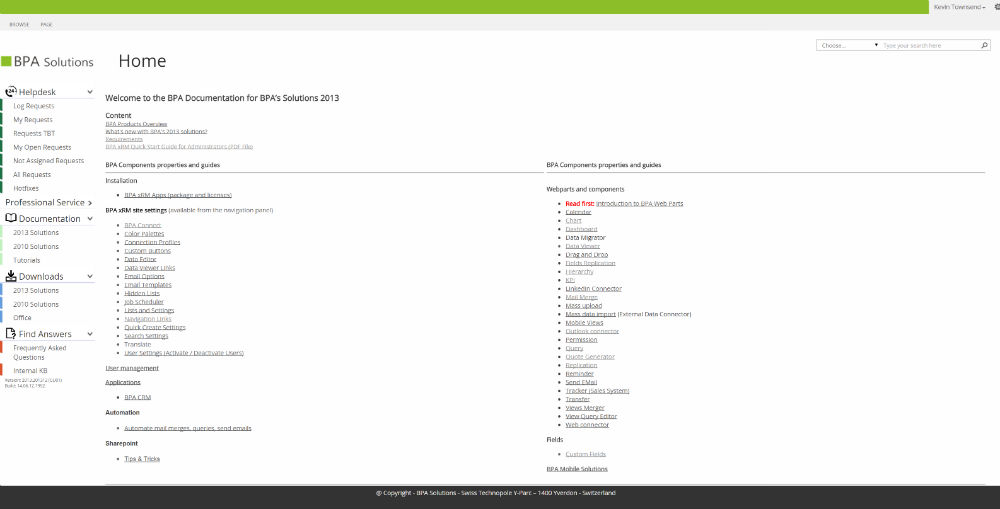Open Frequently Asked Questions in sidebar

[38, 352]
